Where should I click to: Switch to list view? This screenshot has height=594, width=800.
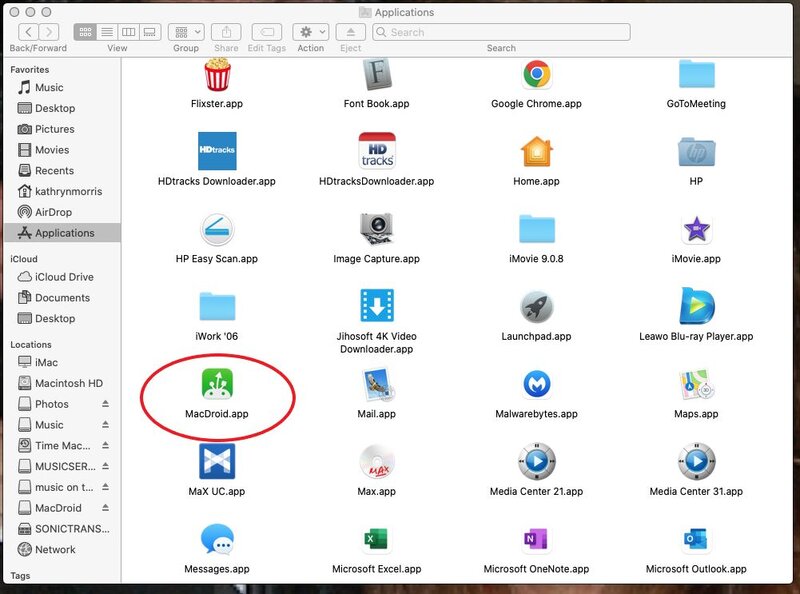(107, 32)
